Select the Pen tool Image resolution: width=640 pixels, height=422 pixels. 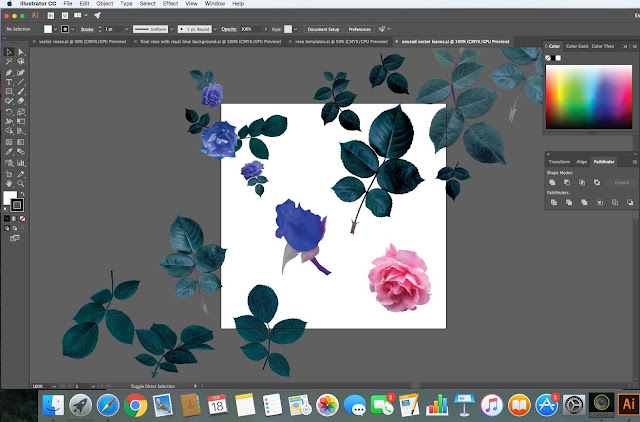(9, 73)
